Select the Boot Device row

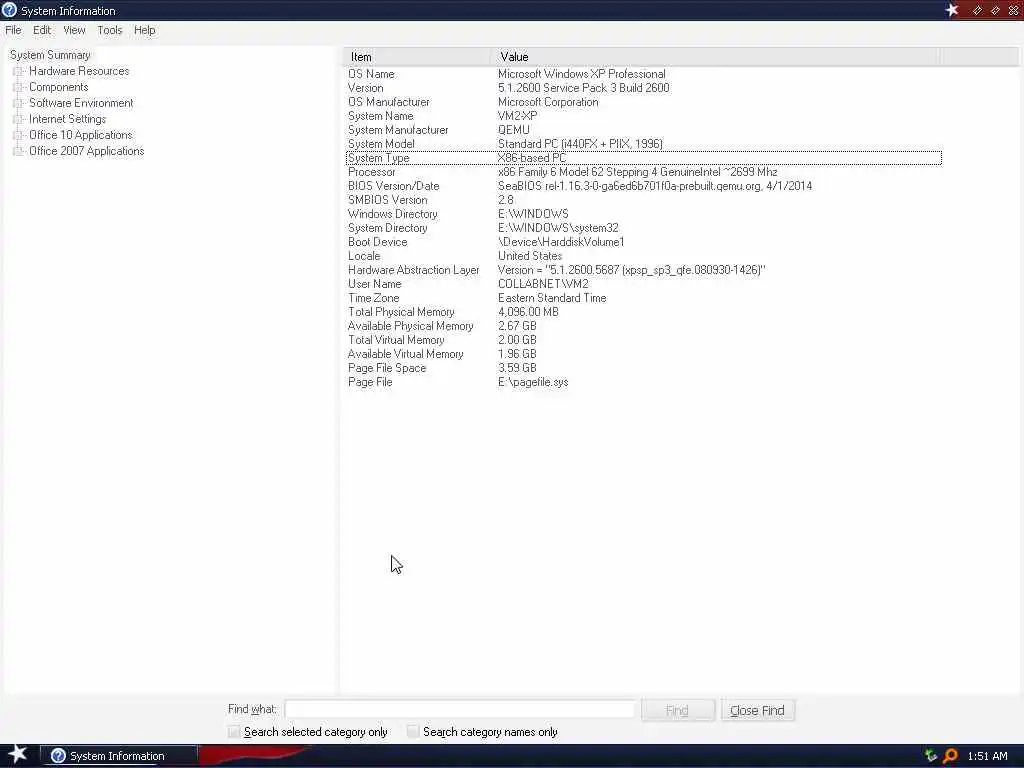point(643,242)
